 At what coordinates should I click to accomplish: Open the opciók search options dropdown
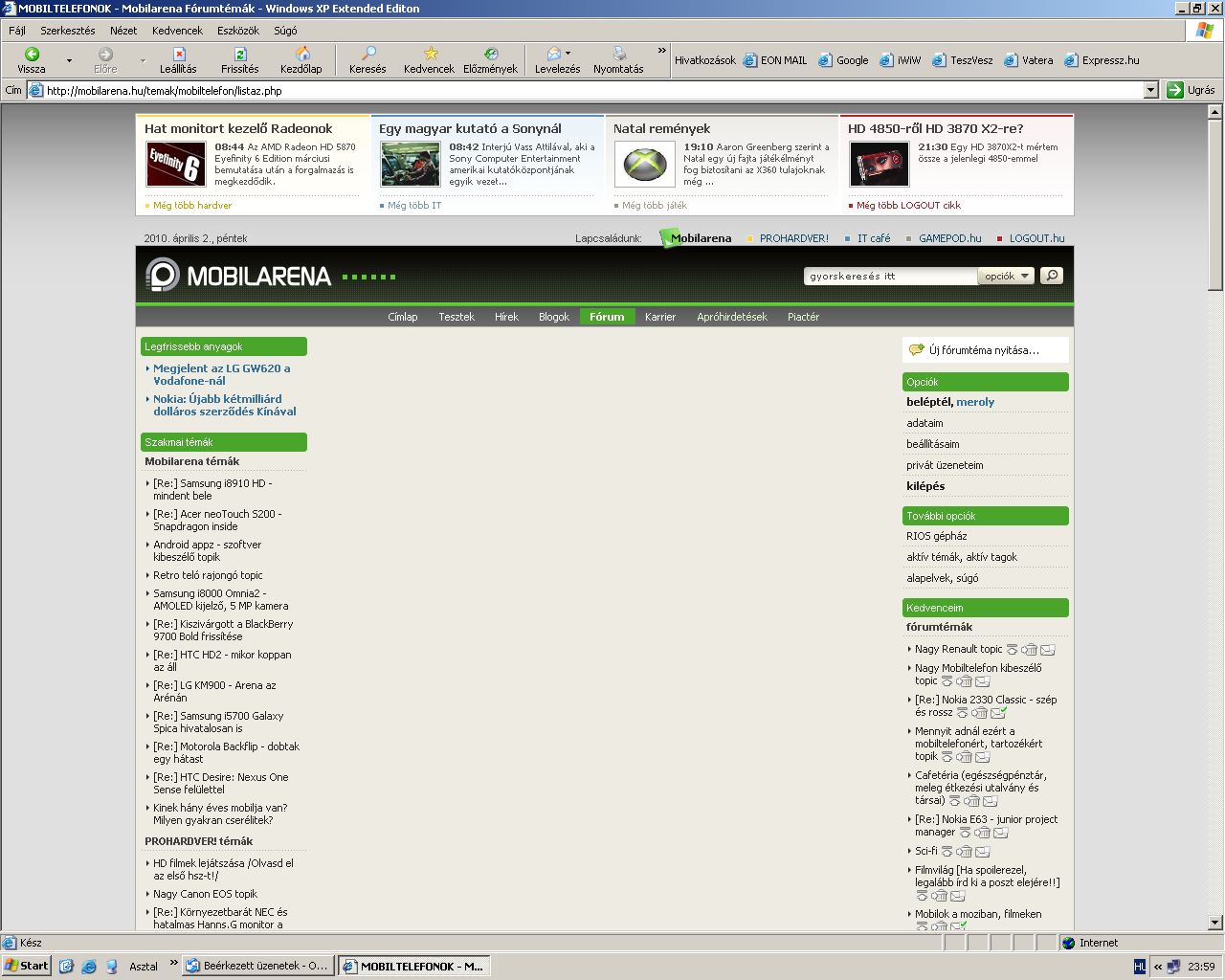[1006, 276]
